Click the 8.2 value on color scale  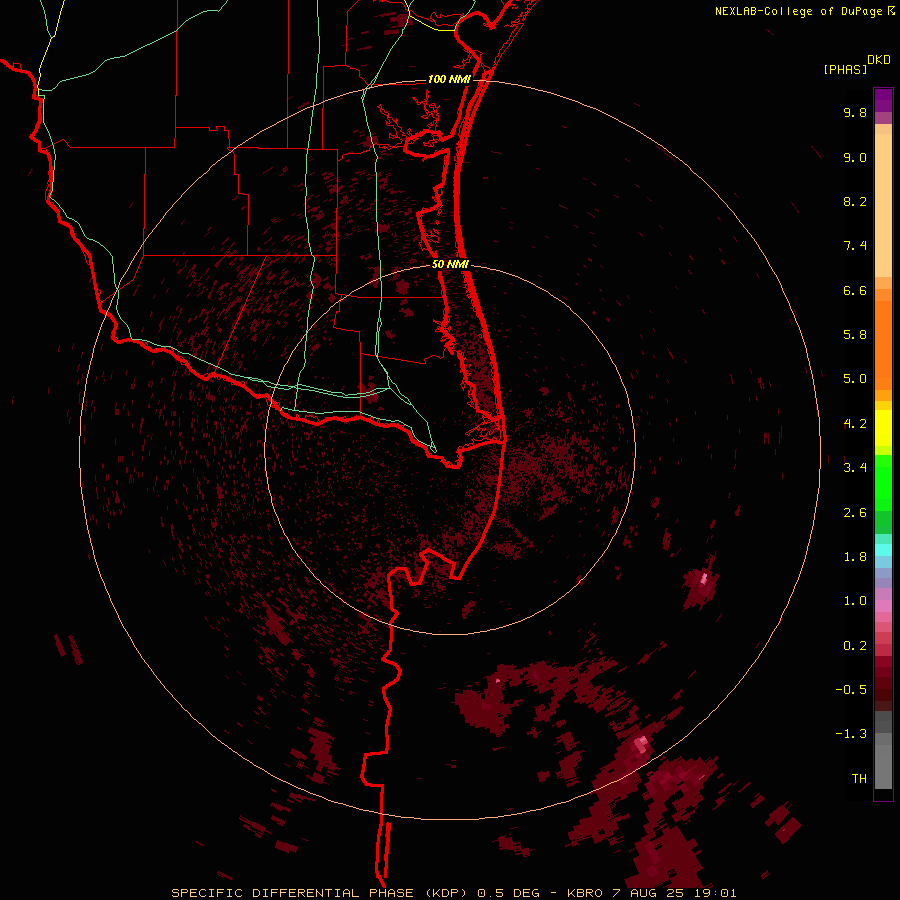point(855,201)
